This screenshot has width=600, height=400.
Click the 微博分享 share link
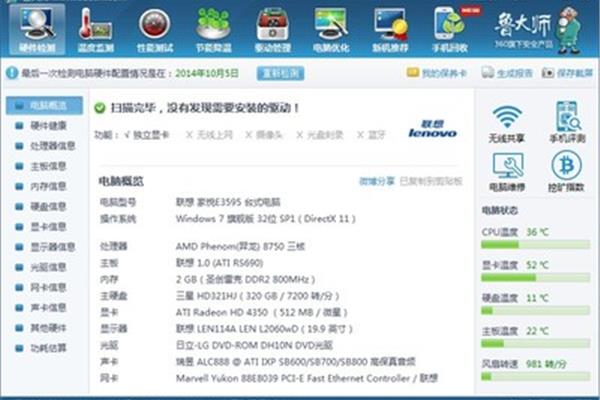coord(377,181)
